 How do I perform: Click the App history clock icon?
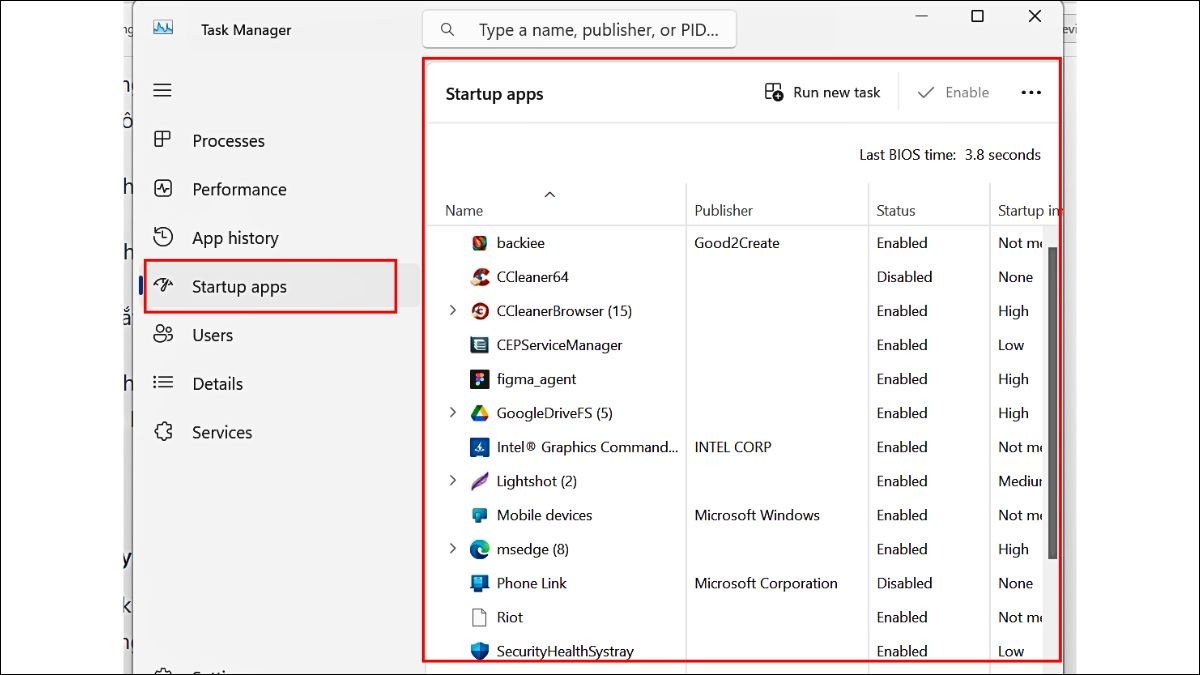pyautogui.click(x=162, y=237)
